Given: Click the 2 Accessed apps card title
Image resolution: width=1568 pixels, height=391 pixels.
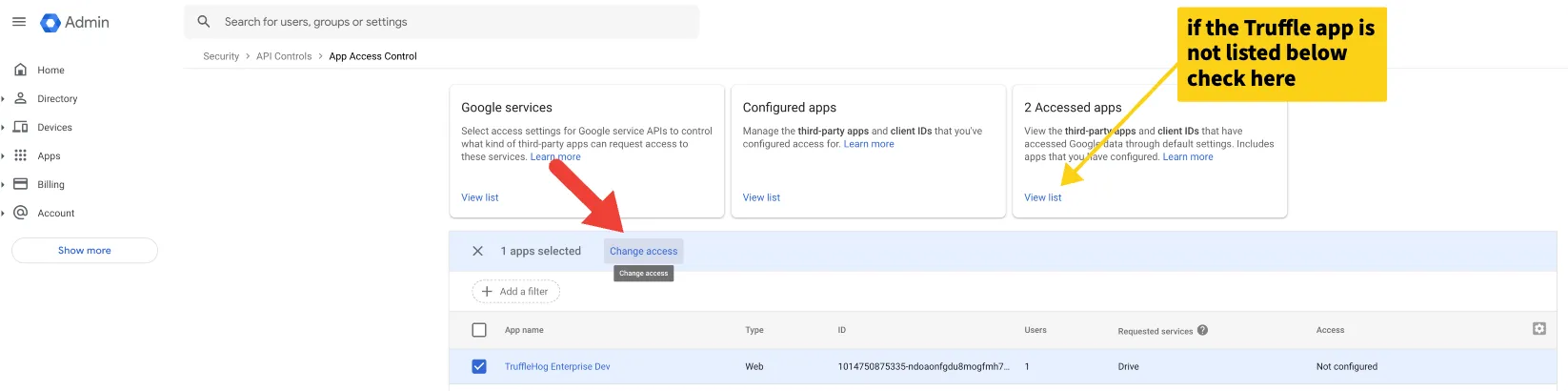Looking at the screenshot, I should pos(1073,108).
